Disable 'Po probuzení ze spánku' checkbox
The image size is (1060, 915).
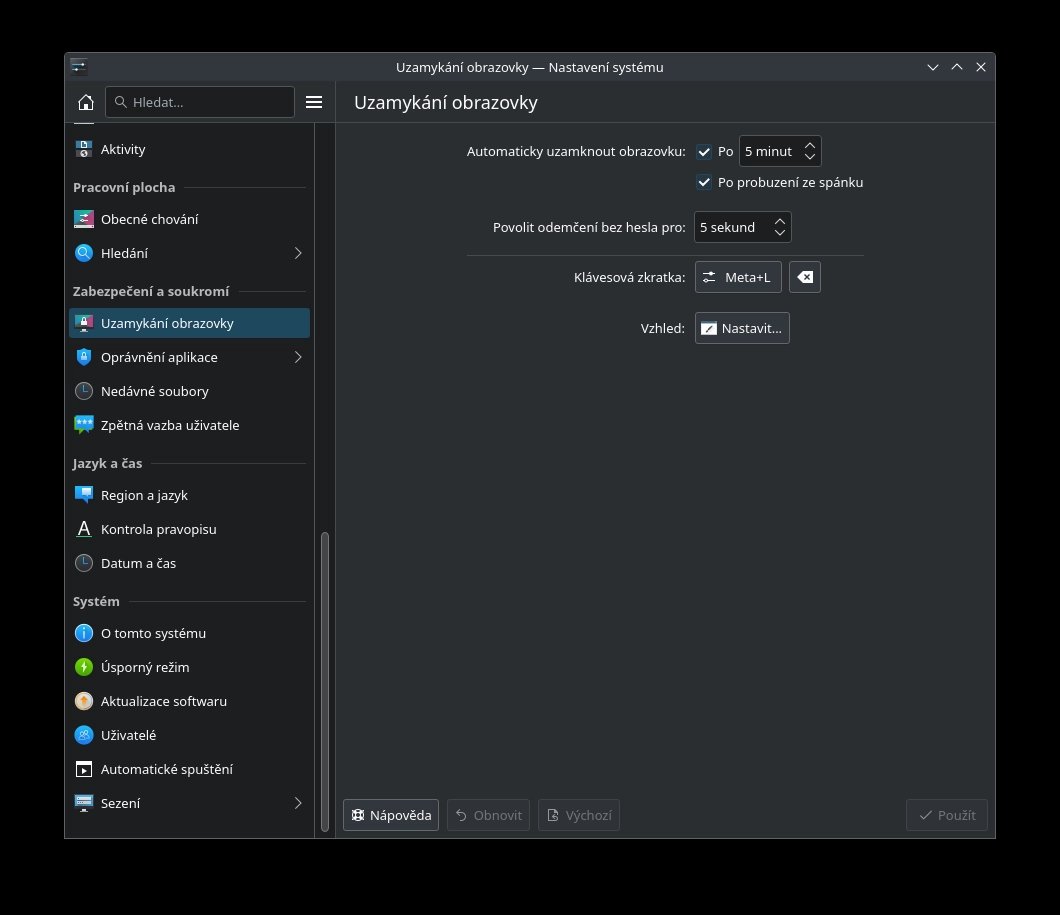[x=704, y=183]
